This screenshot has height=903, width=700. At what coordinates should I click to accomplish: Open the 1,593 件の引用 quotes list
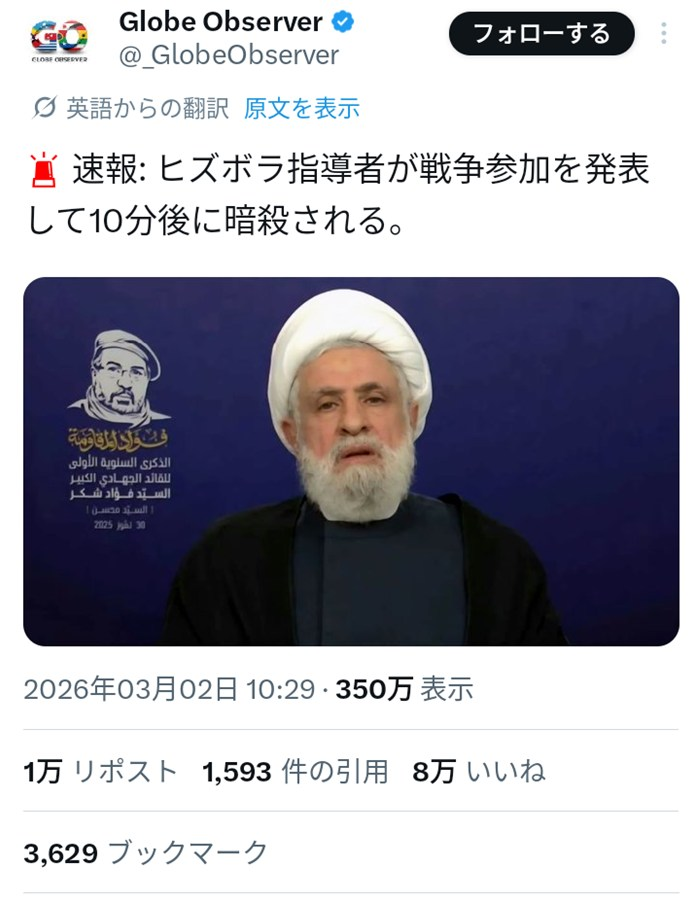point(295,772)
